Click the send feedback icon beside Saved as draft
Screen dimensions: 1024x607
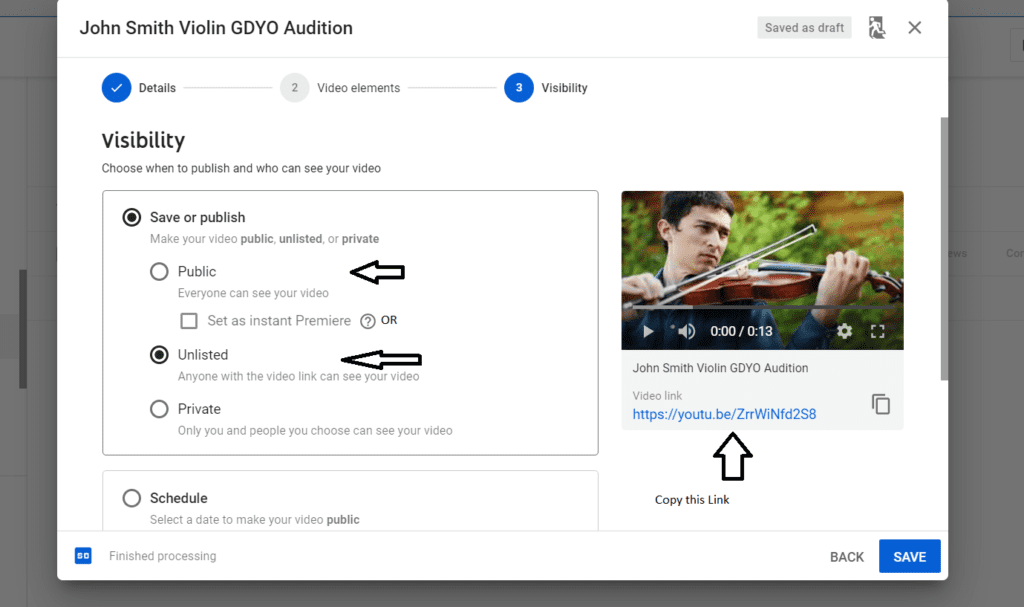point(877,28)
